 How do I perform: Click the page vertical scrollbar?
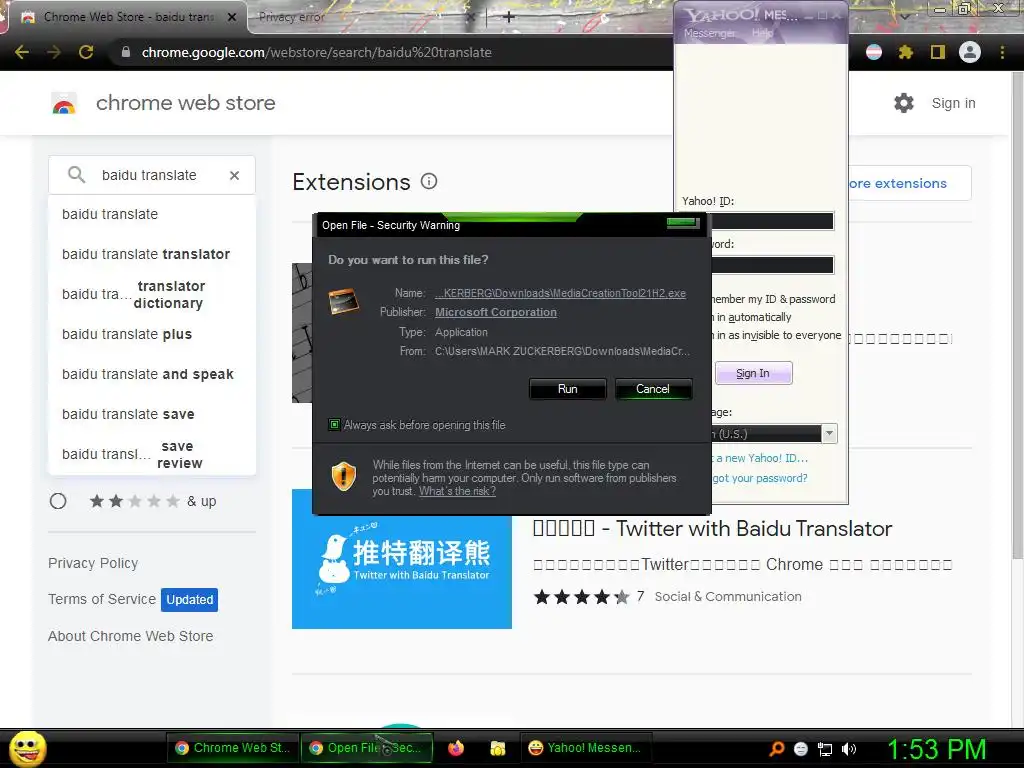(1017, 313)
